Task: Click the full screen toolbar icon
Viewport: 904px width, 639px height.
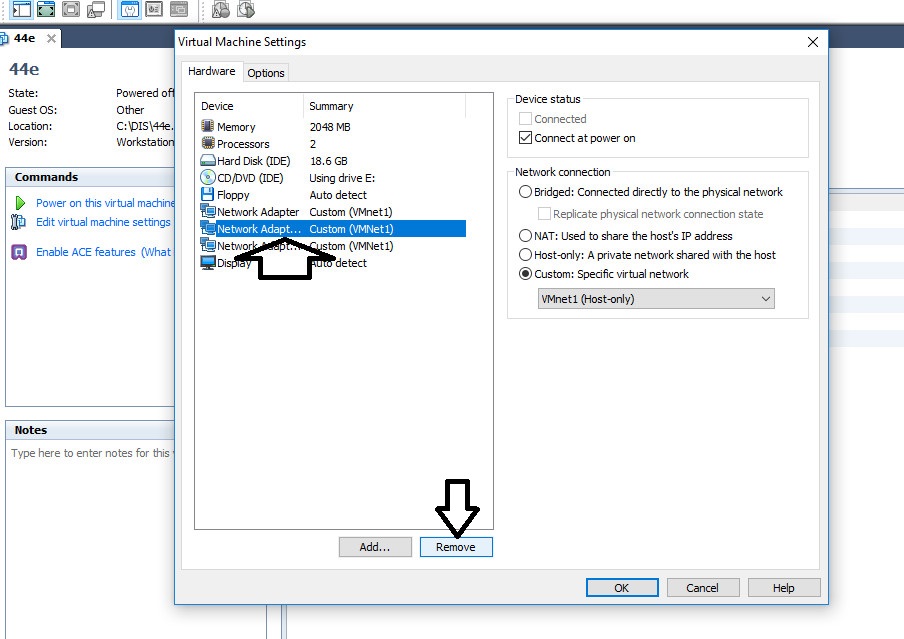Action: click(x=45, y=10)
